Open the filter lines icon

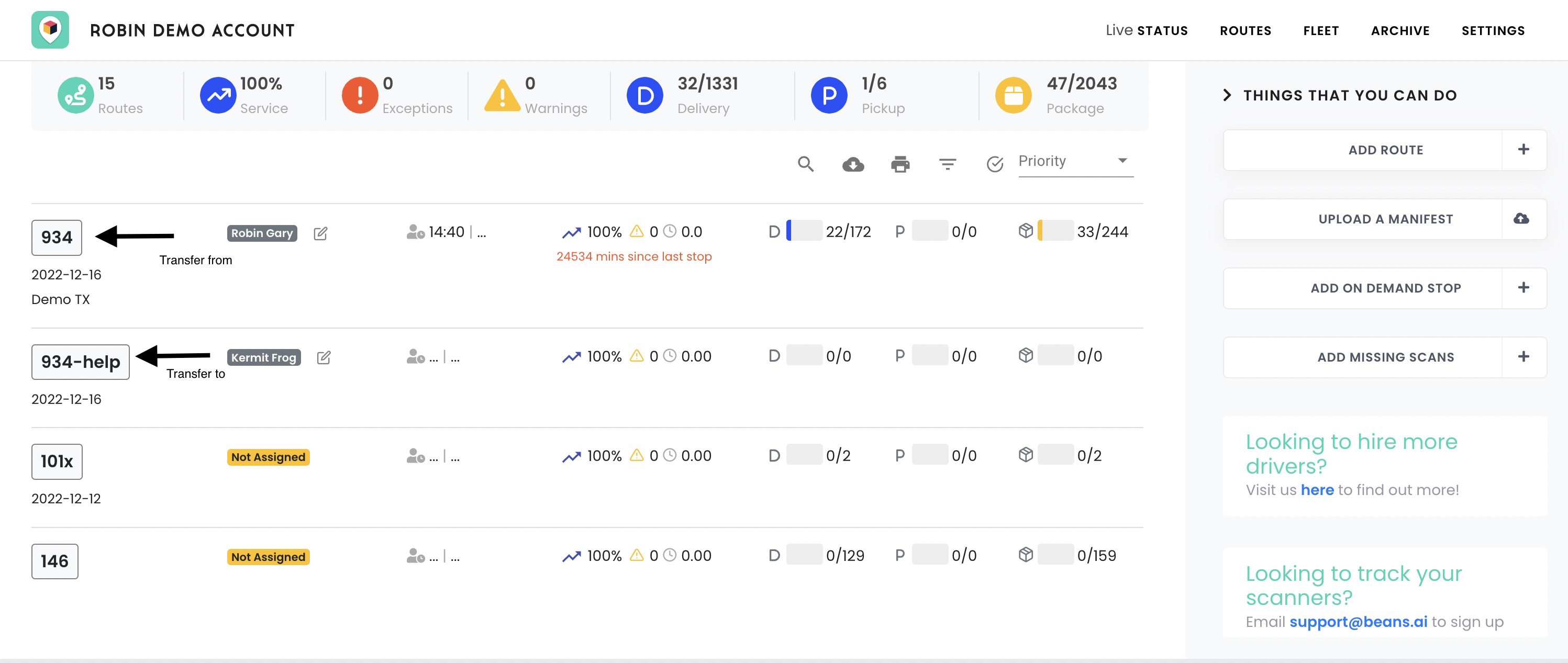click(x=947, y=164)
